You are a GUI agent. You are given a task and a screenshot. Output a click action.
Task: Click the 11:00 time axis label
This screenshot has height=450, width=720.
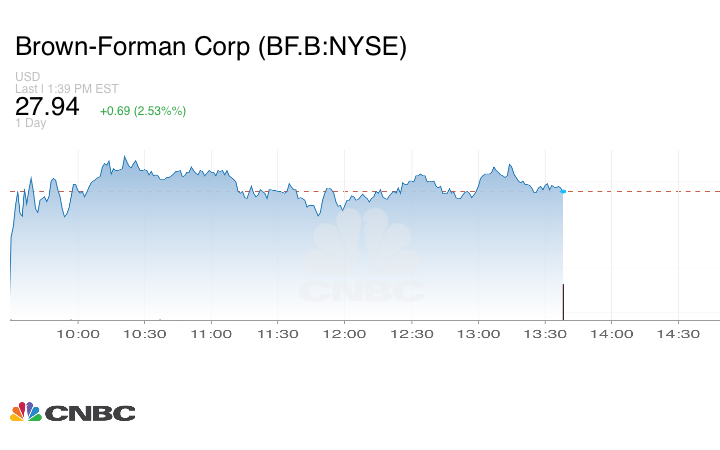[x=211, y=334]
